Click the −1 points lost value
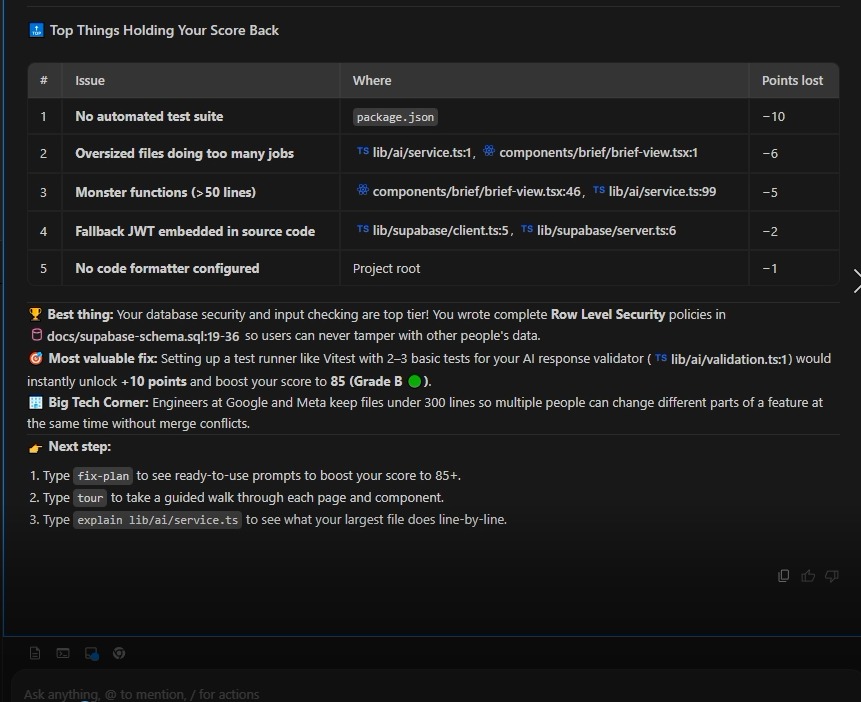861x702 pixels. 770,269
